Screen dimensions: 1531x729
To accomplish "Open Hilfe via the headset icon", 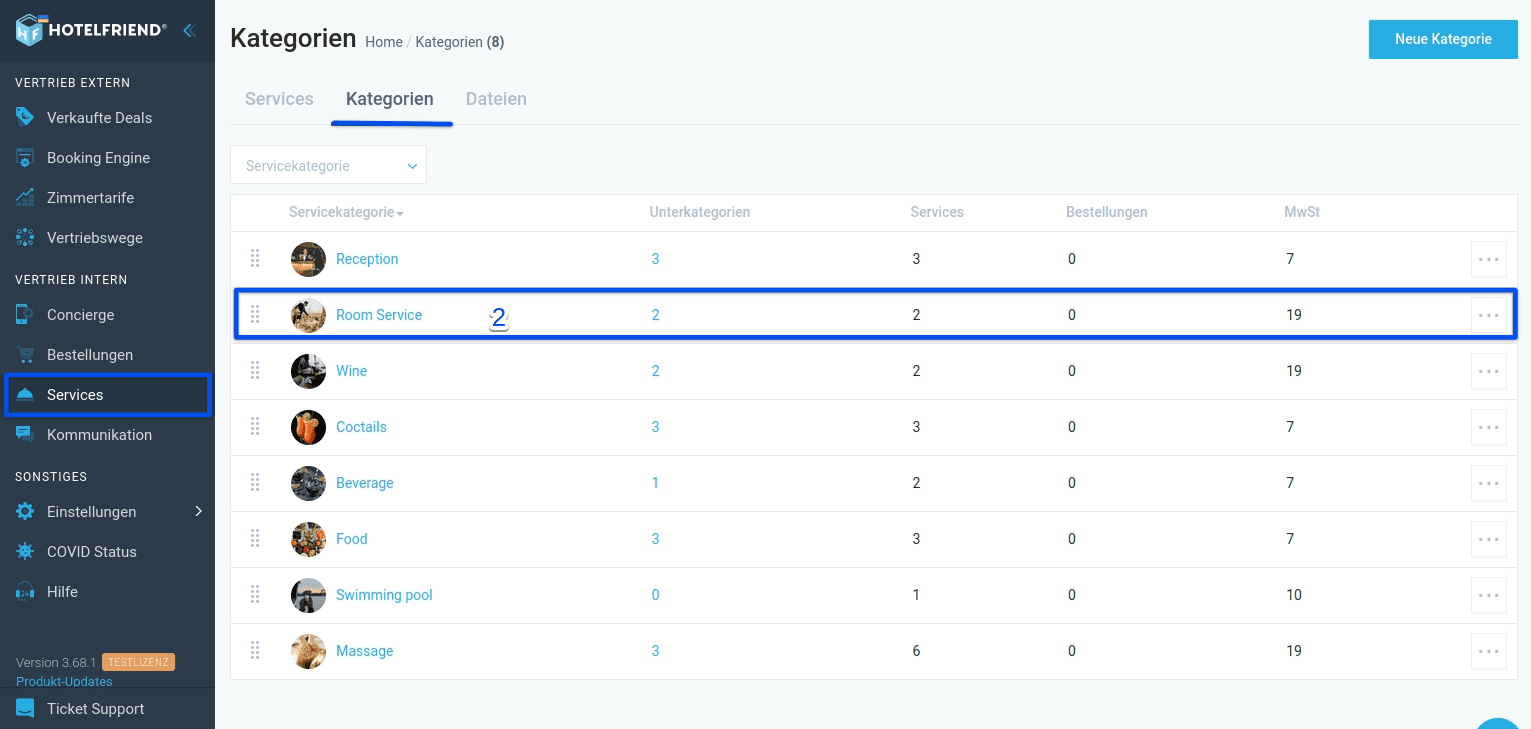I will (24, 591).
